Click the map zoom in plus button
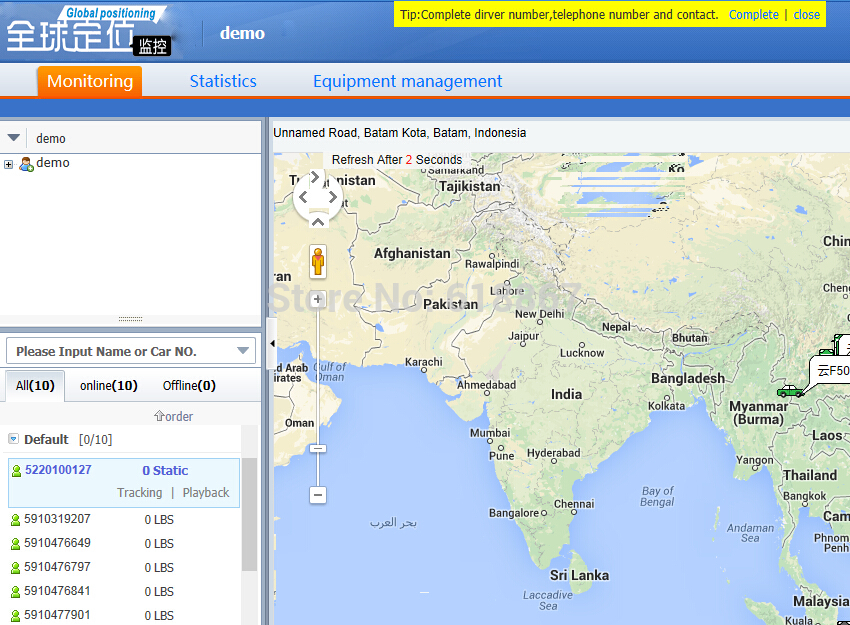Screen dimensions: 850x625 tap(318, 299)
